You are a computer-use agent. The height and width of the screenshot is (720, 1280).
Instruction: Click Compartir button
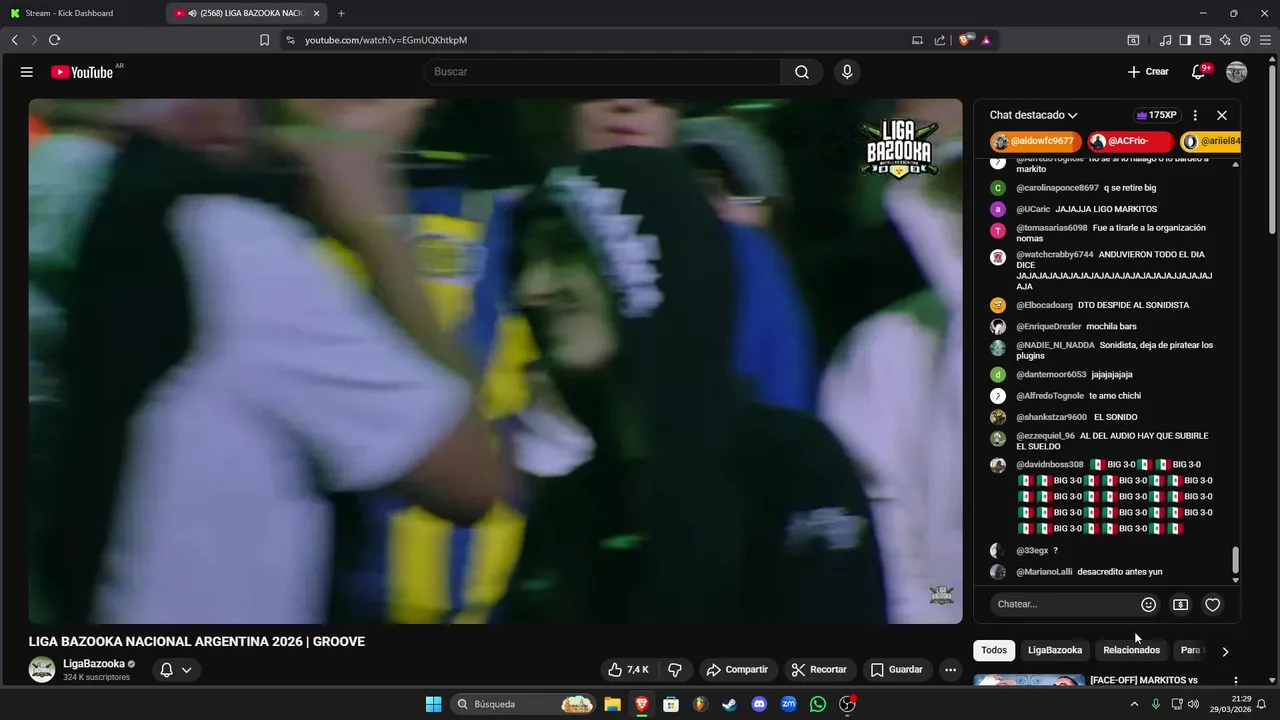coord(736,670)
